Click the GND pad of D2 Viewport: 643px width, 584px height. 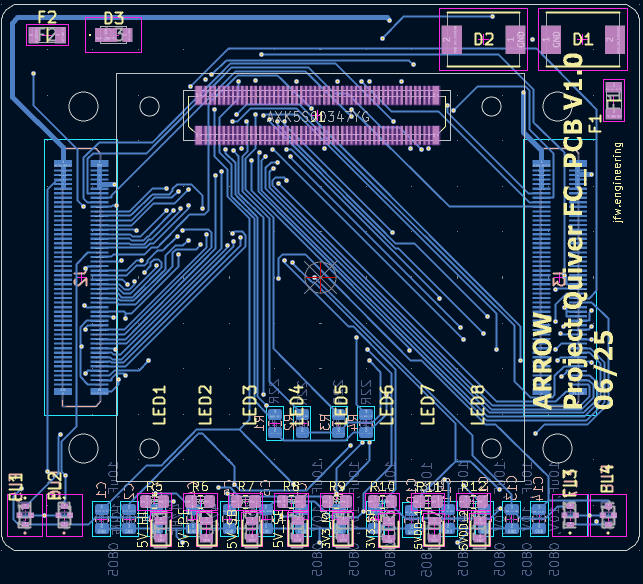(x=515, y=40)
